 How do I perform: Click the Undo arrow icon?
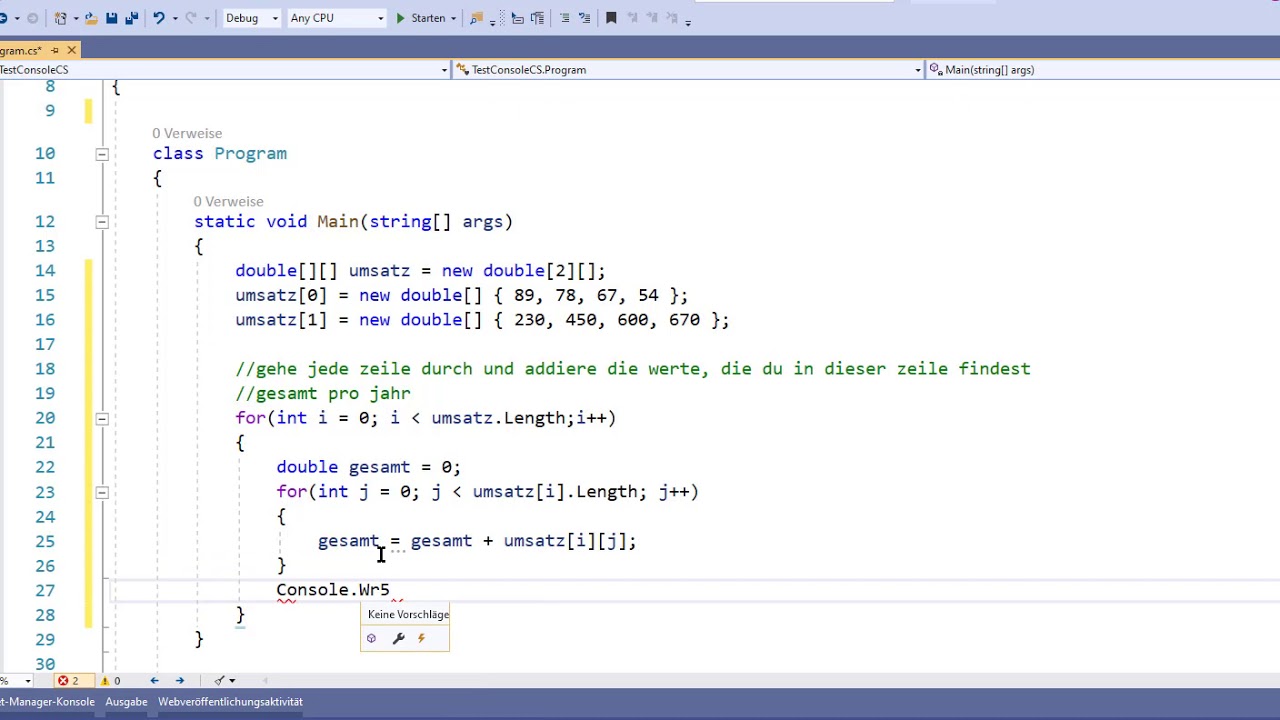point(158,18)
